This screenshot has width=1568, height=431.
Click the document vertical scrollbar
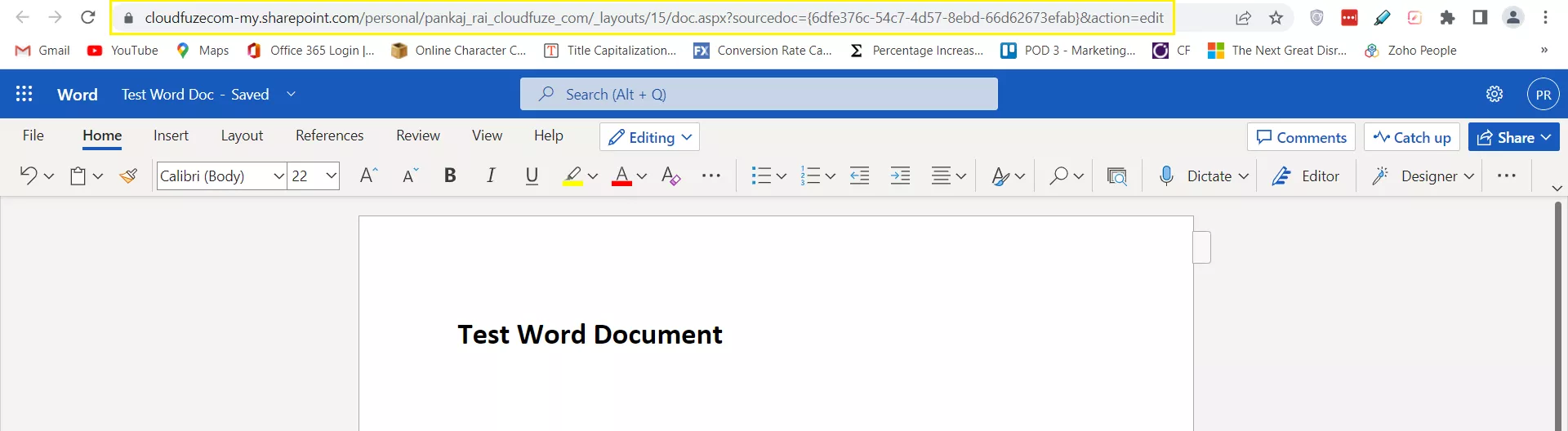click(1557, 316)
